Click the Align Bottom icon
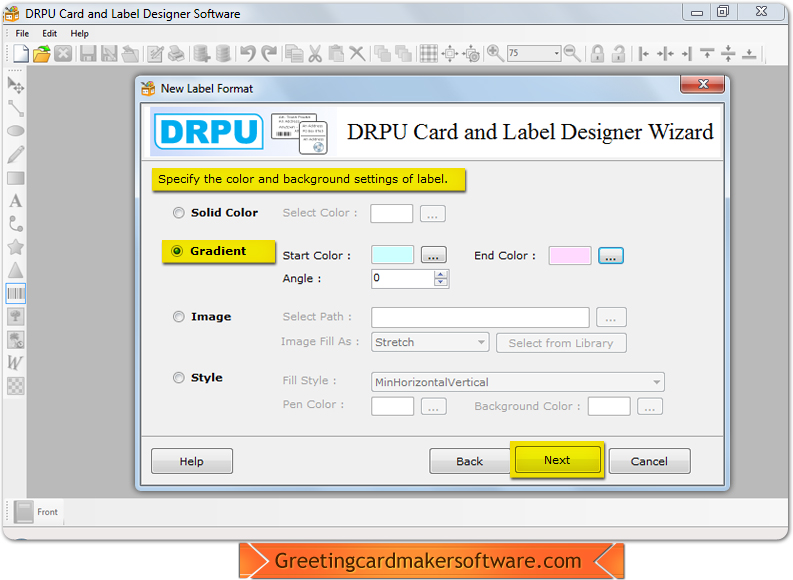The width and height of the screenshot is (793, 580). tap(749, 53)
